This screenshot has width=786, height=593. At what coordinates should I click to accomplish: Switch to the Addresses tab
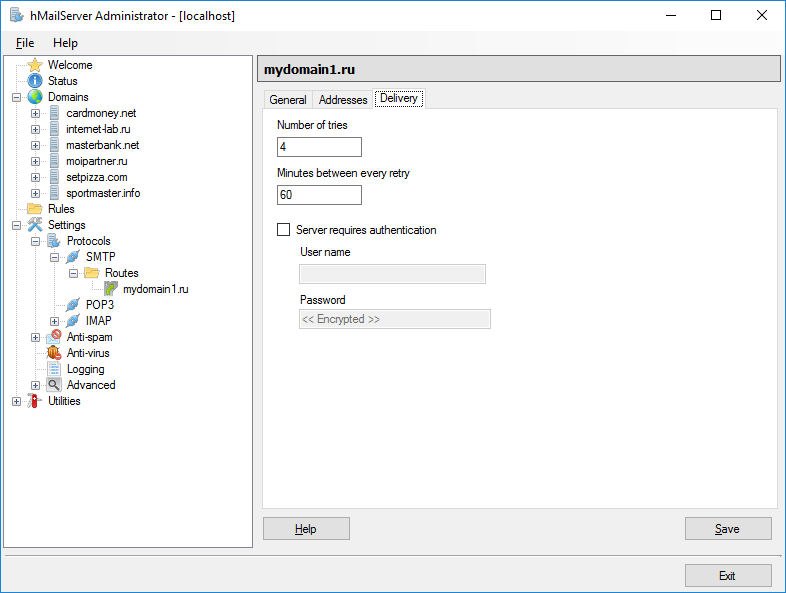tap(343, 100)
